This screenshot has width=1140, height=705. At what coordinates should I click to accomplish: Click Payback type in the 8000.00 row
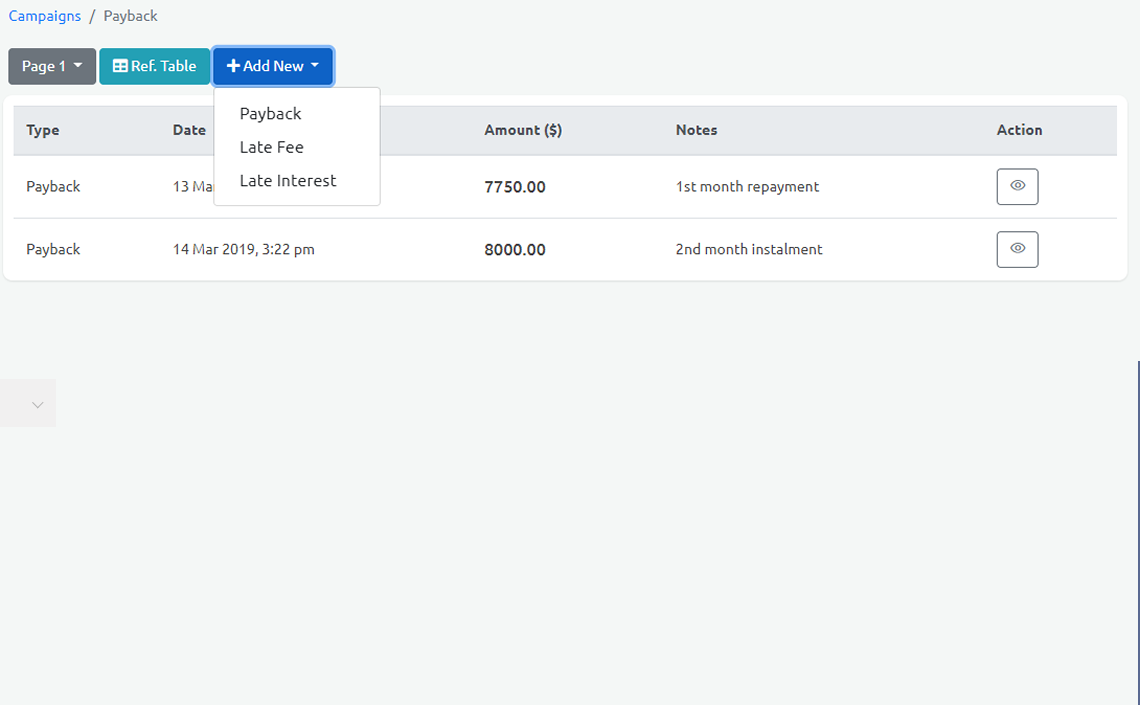point(53,249)
